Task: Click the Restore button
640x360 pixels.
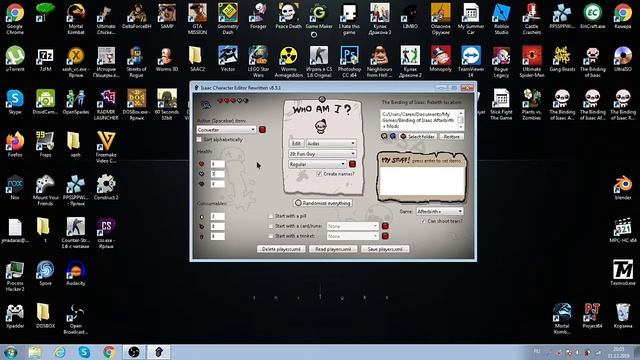Action: coord(451,136)
